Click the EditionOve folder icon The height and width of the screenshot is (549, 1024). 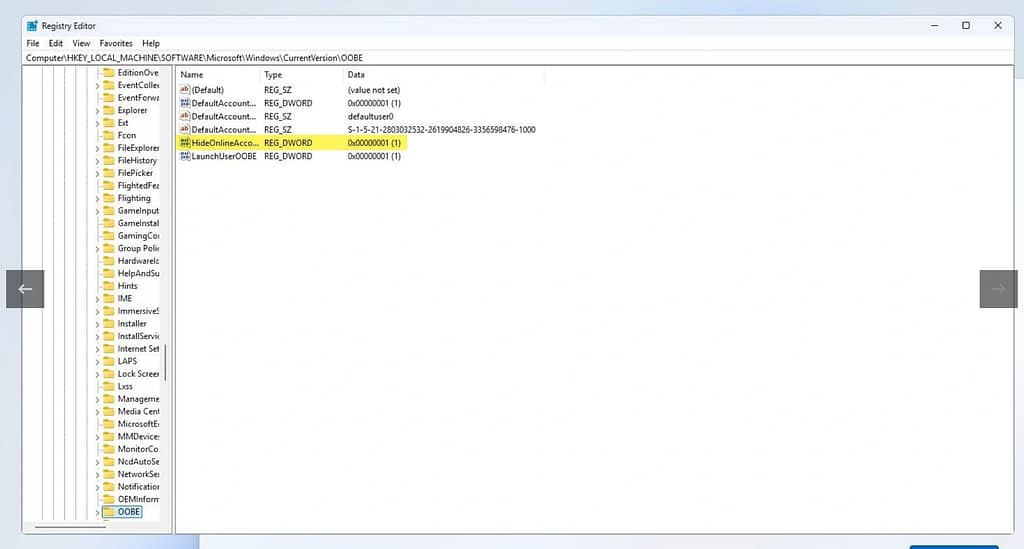108,72
